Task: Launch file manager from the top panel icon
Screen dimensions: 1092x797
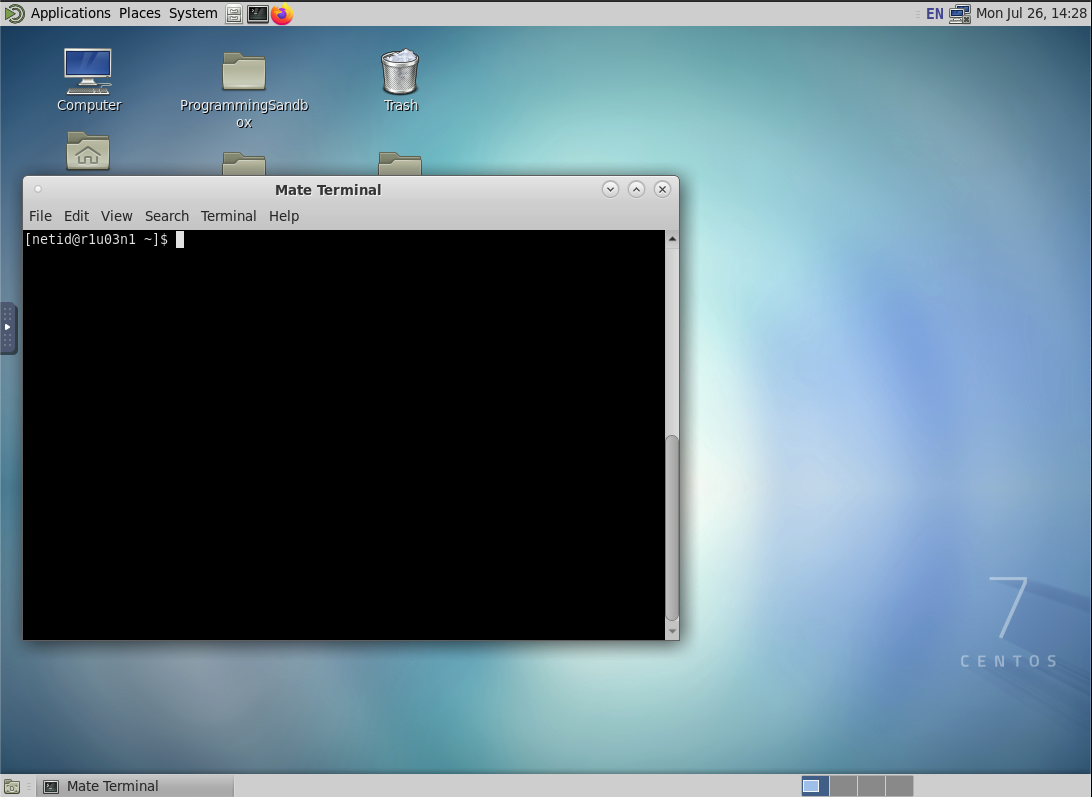Action: (234, 14)
